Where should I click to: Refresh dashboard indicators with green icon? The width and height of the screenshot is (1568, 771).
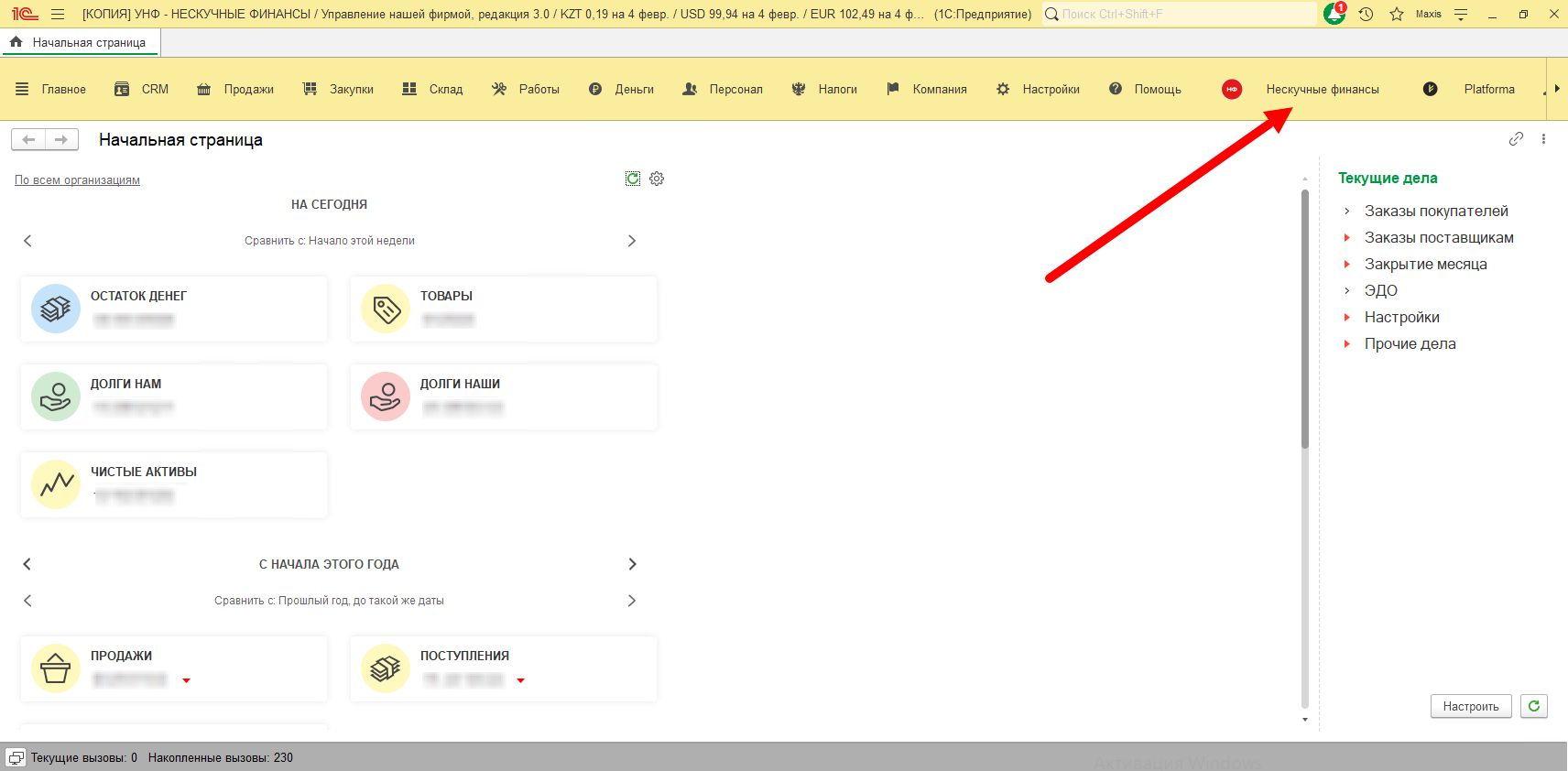633,179
